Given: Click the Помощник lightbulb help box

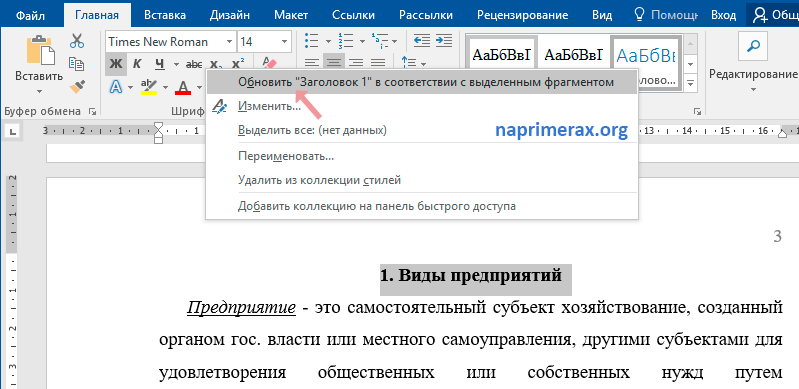Looking at the screenshot, I should pos(665,15).
